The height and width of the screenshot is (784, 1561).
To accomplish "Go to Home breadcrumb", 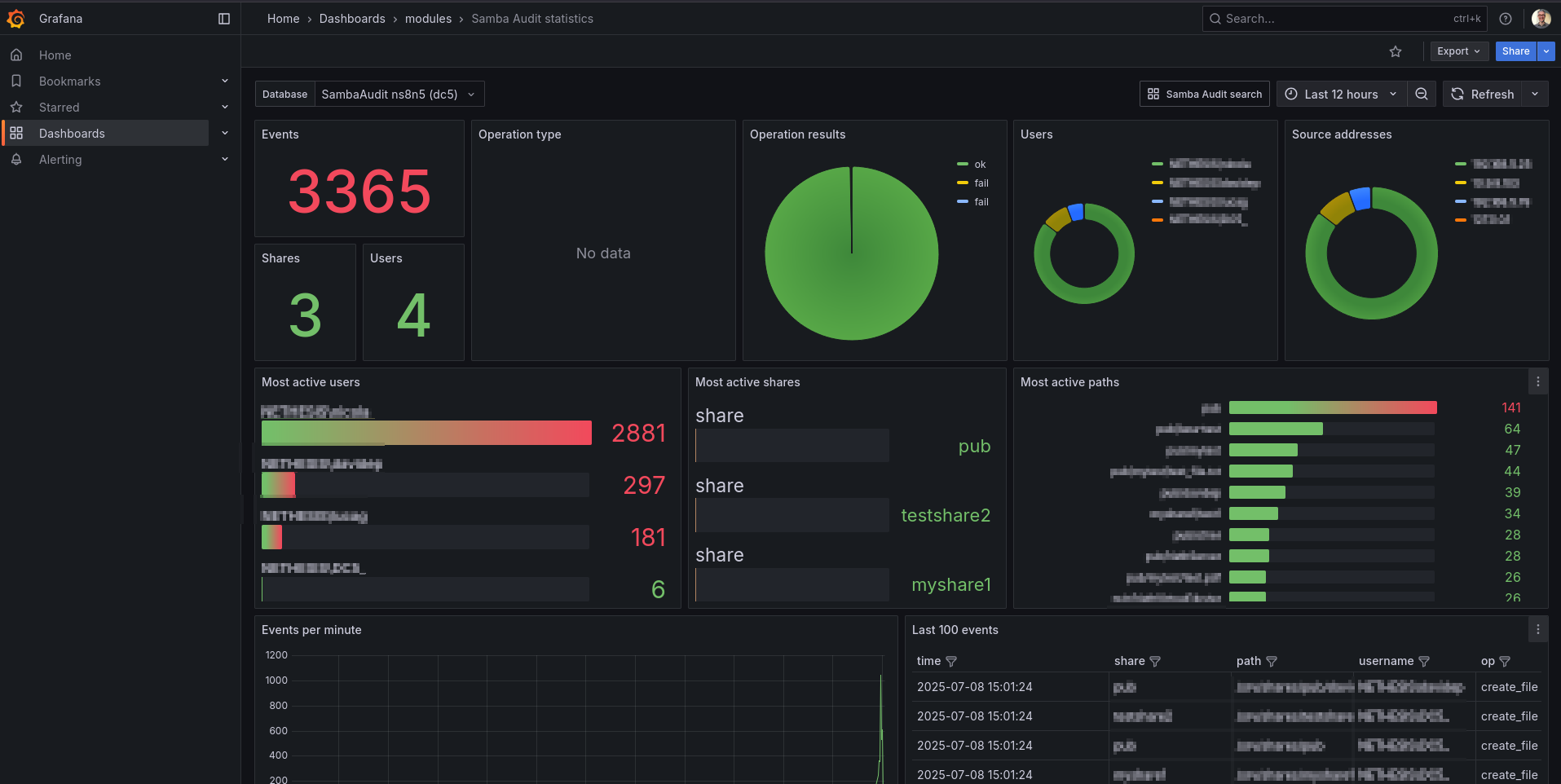I will click(284, 19).
